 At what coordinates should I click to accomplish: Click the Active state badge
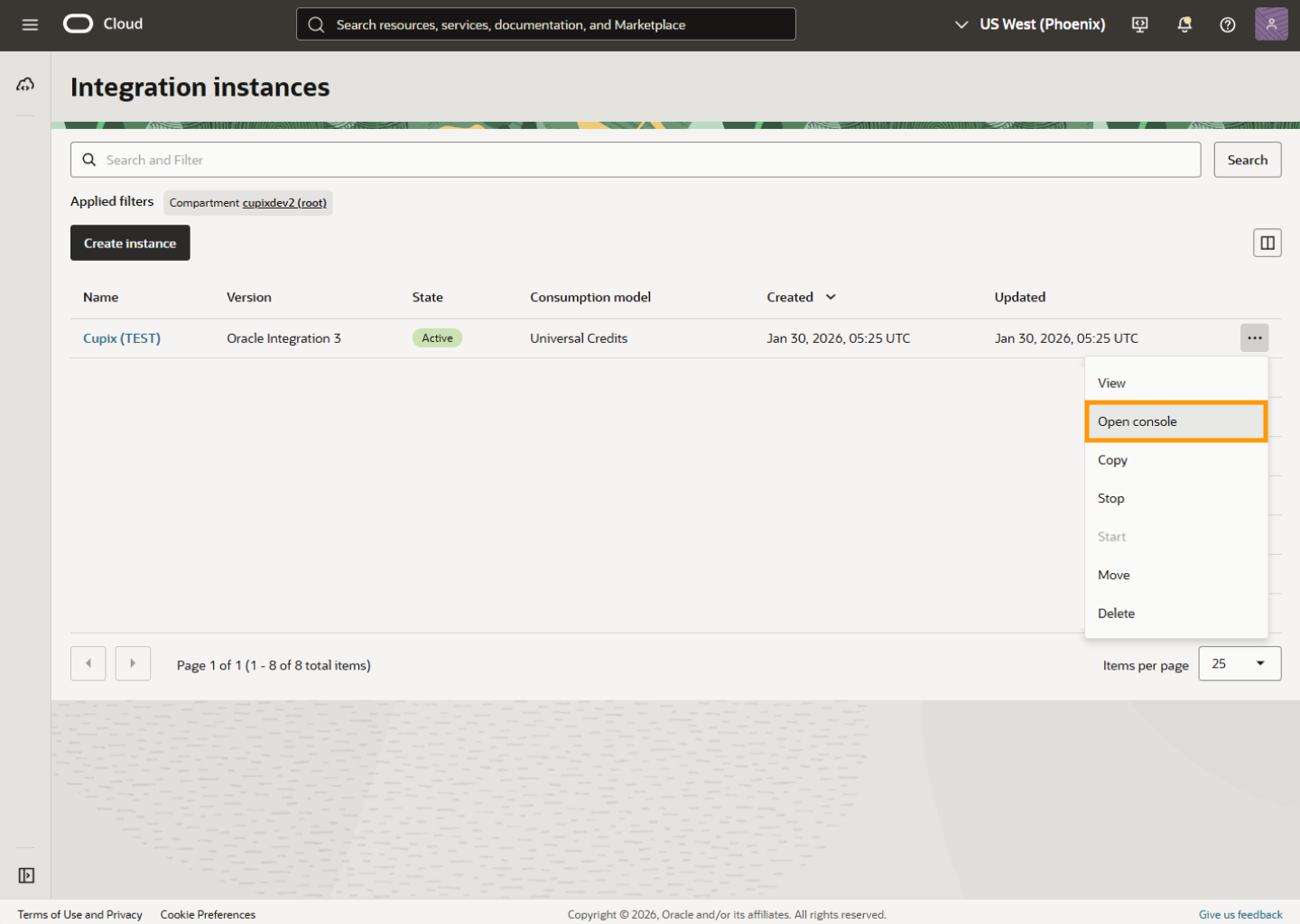point(438,338)
